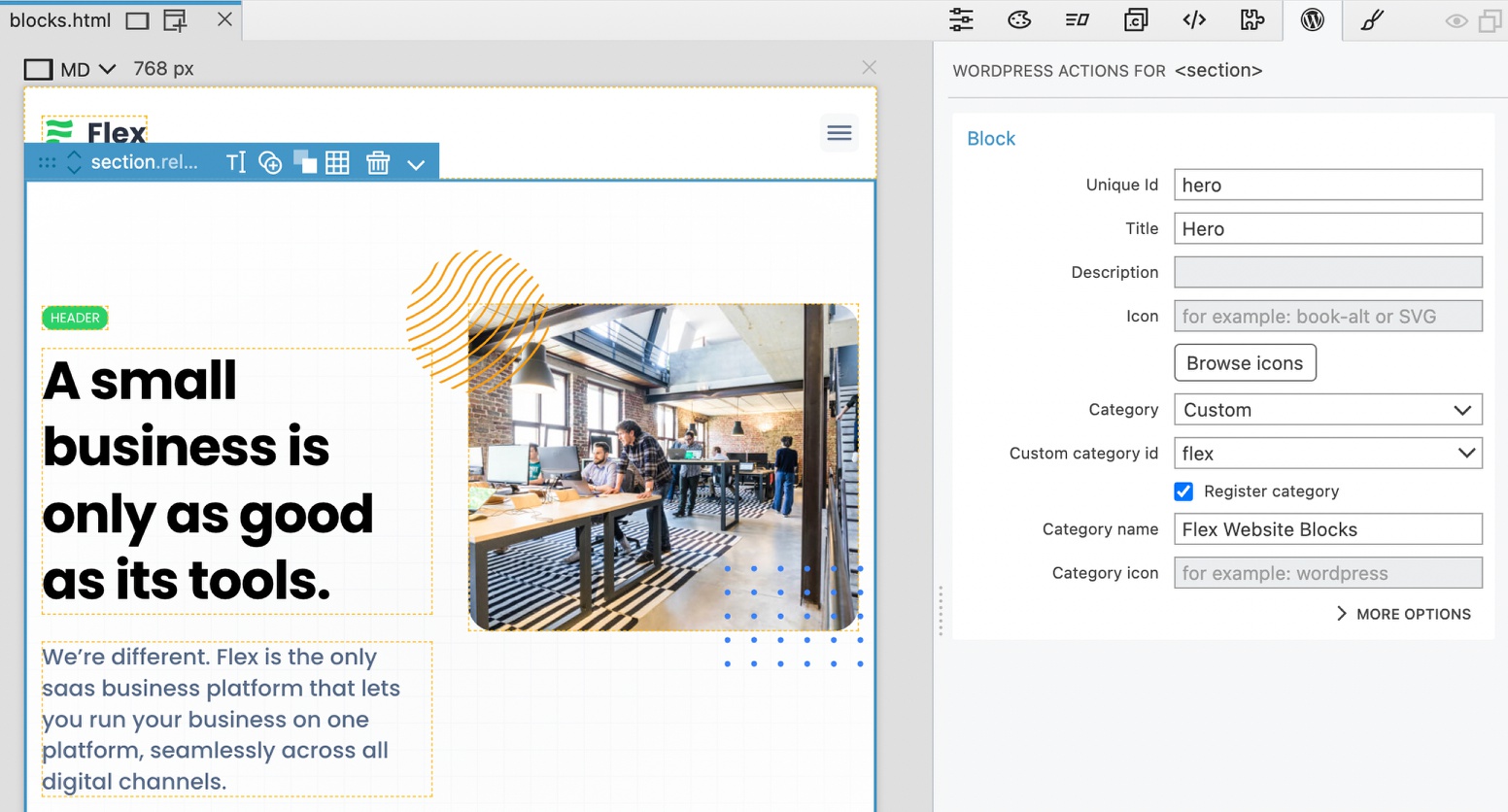
Task: Click the device frame icon beside MD
Action: (38, 69)
